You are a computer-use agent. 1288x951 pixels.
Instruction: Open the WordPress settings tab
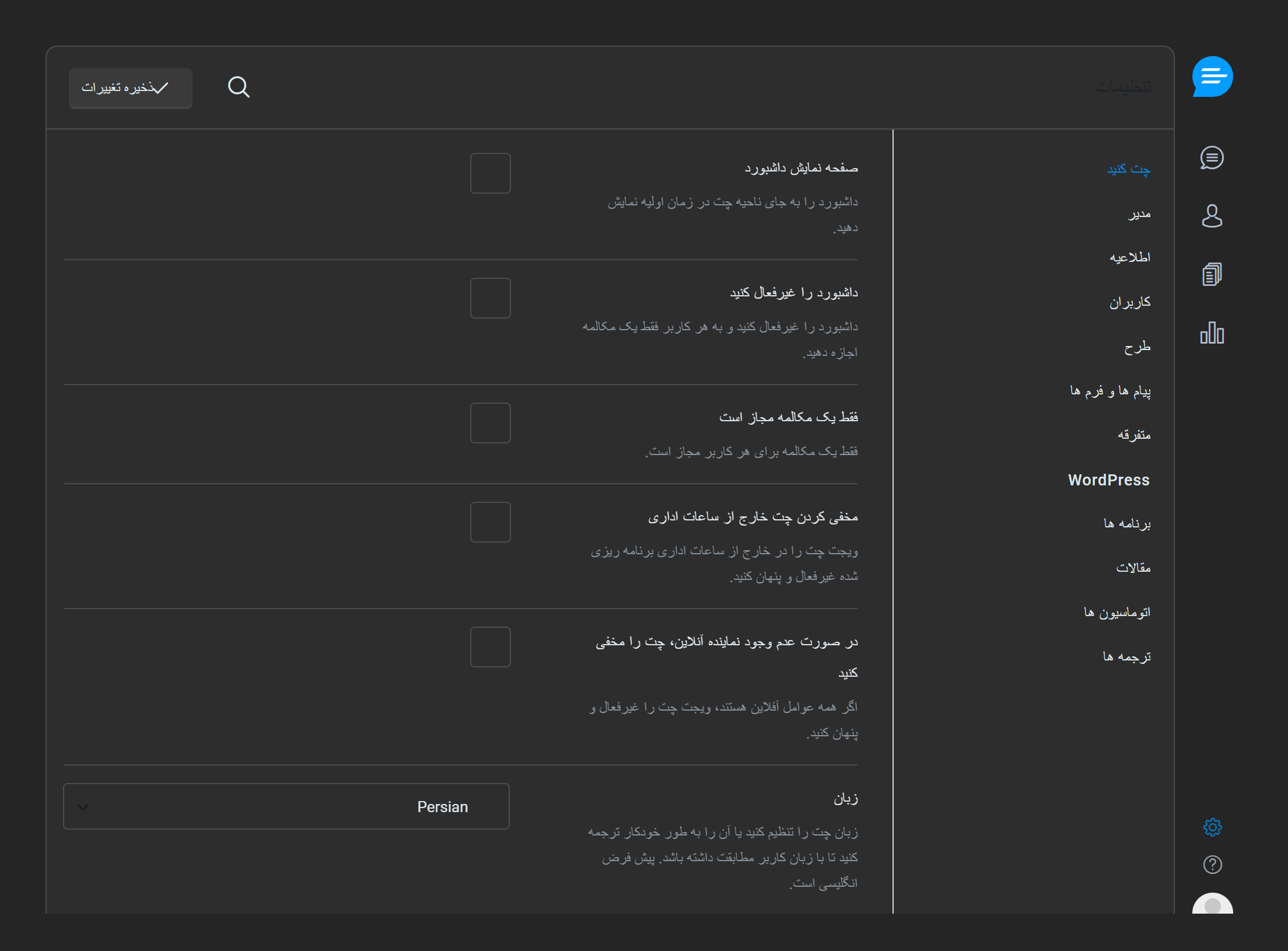click(1109, 480)
